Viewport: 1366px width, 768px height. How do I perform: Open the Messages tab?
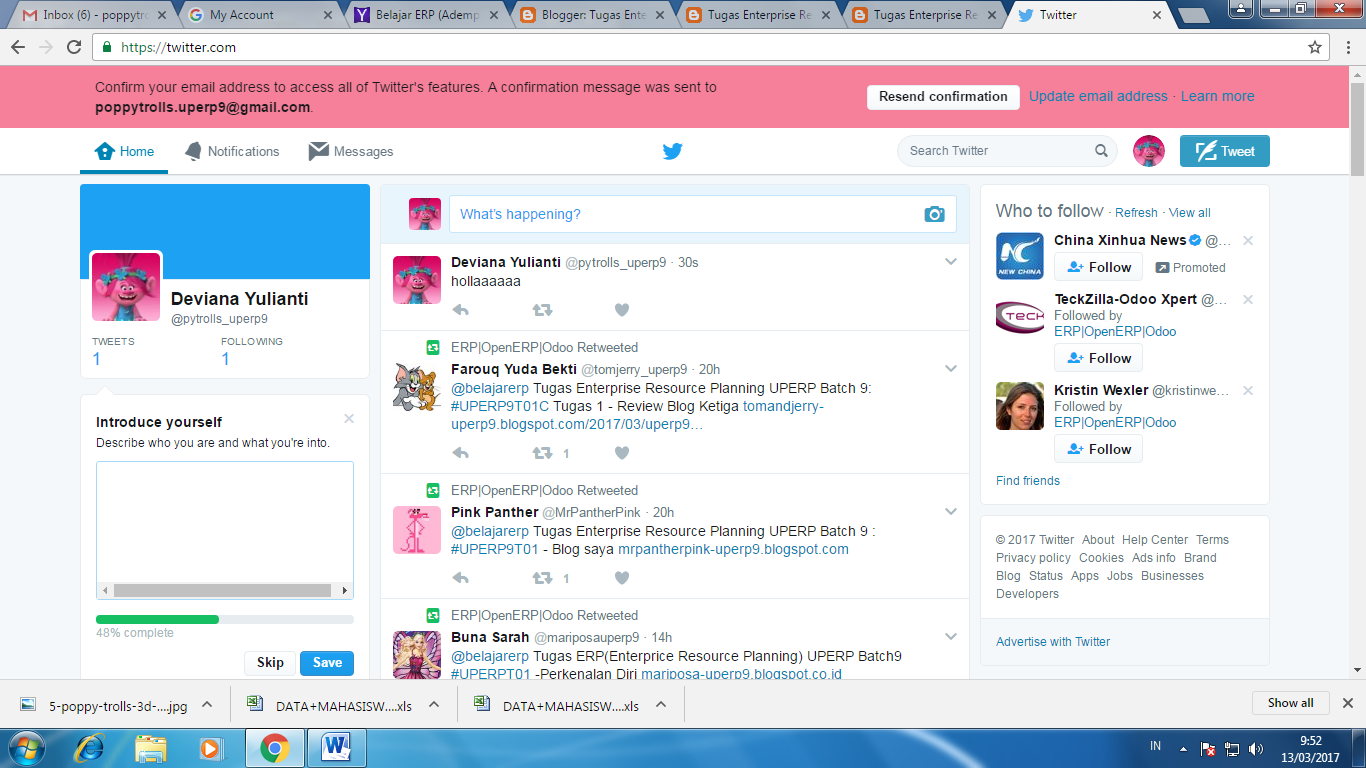[x=351, y=152]
